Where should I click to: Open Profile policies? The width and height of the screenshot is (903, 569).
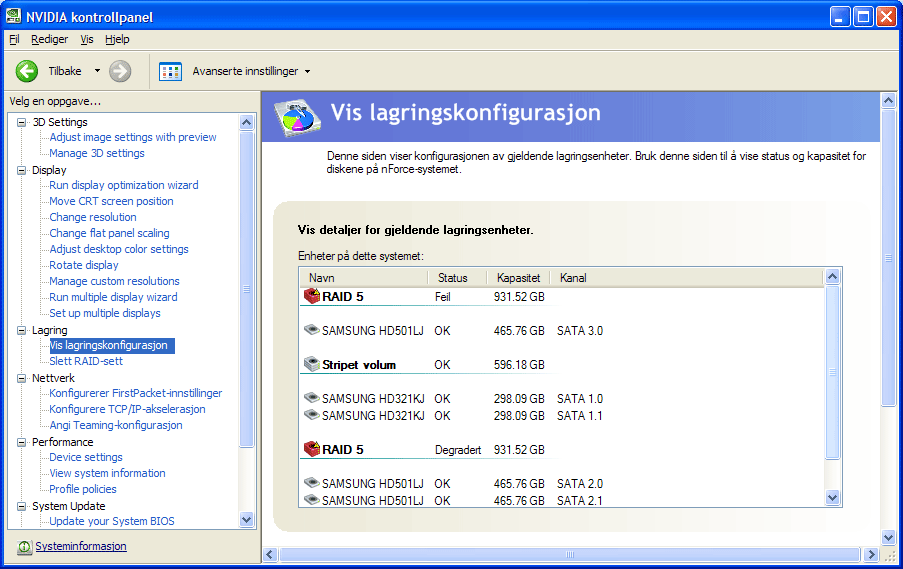(x=82, y=489)
